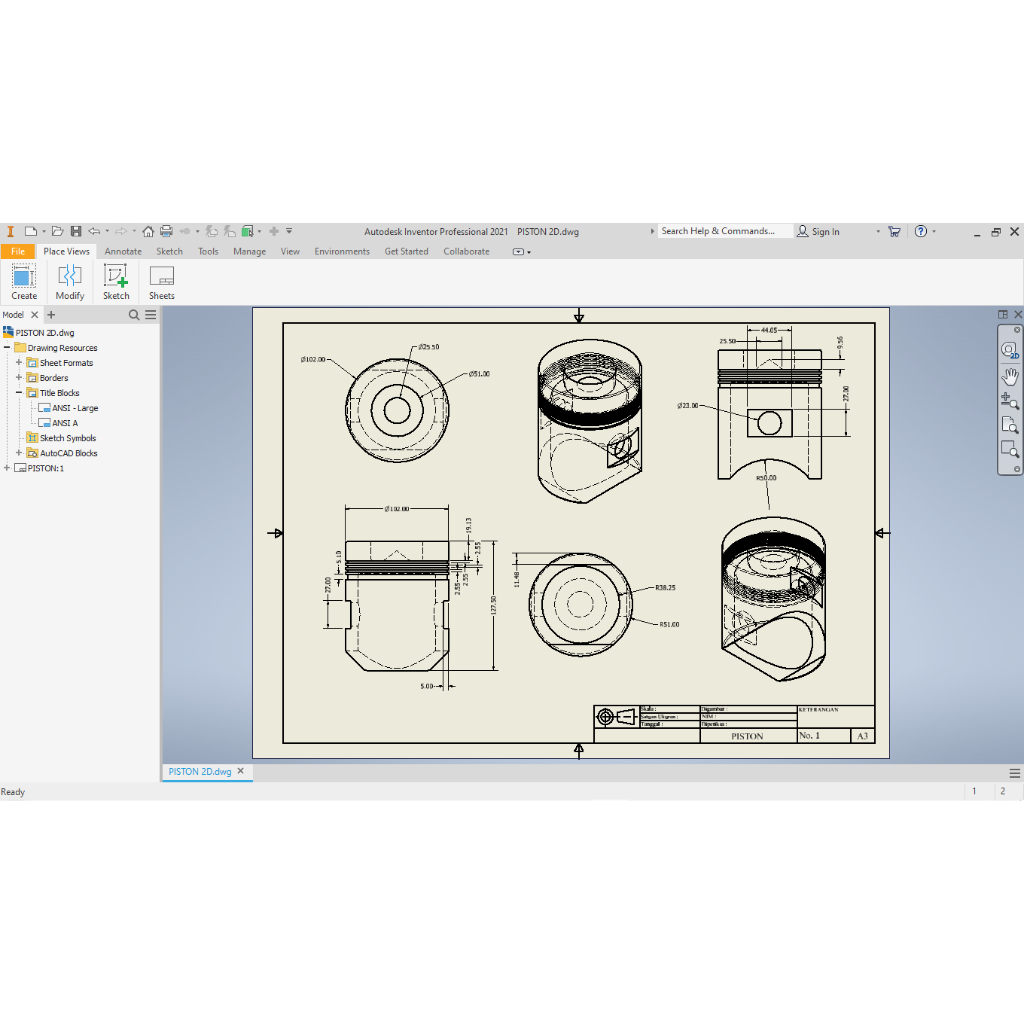
Task: Open the ribbon display options dropdown
Action: (x=521, y=251)
